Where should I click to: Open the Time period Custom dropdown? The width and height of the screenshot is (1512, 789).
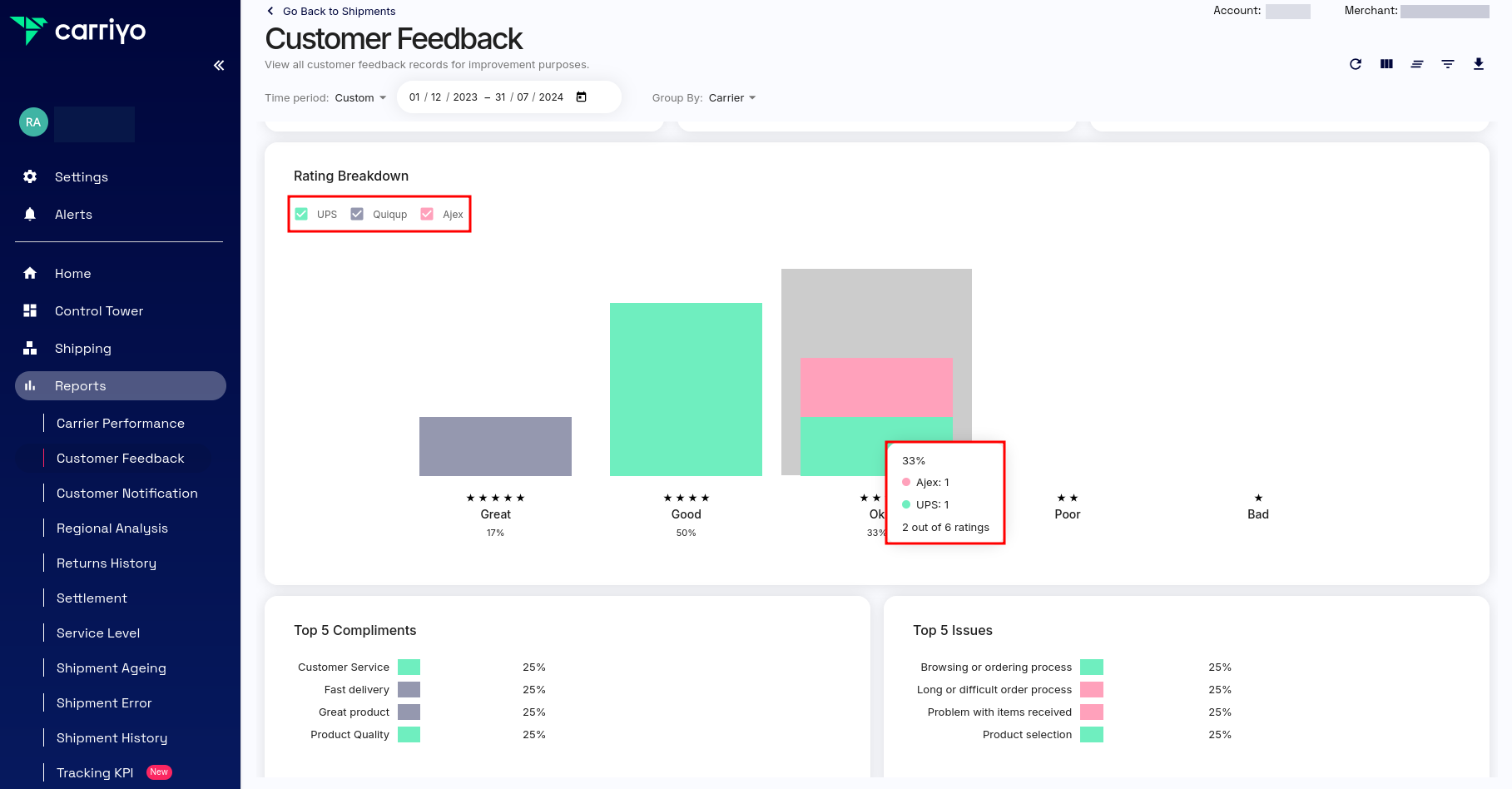point(360,98)
